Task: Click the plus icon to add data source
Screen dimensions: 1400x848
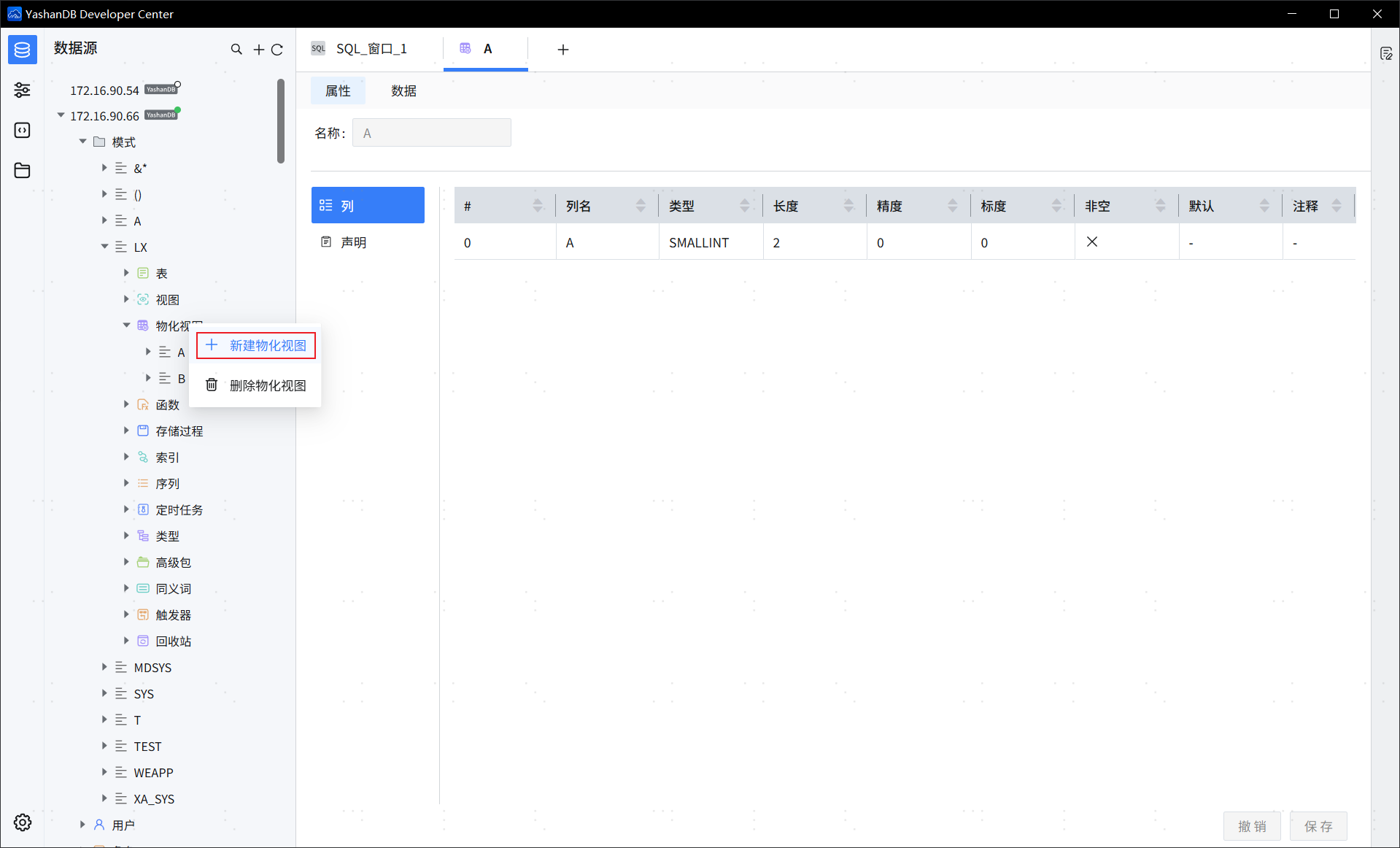Action: click(x=258, y=50)
